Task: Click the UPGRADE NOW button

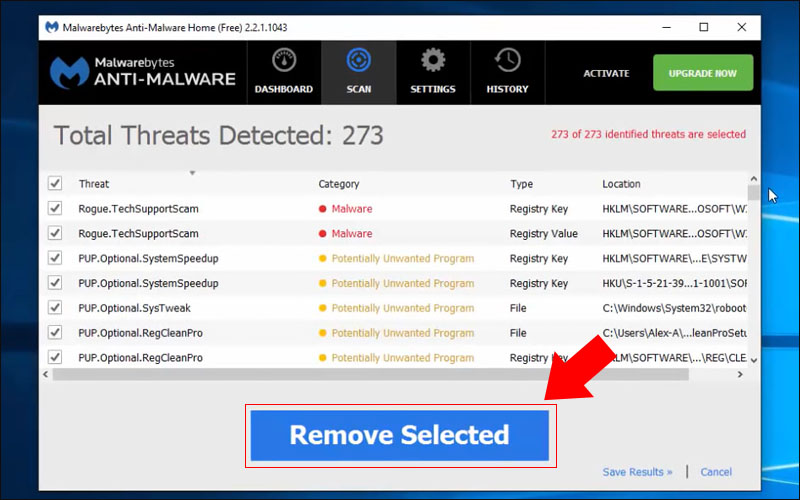Action: [x=703, y=73]
